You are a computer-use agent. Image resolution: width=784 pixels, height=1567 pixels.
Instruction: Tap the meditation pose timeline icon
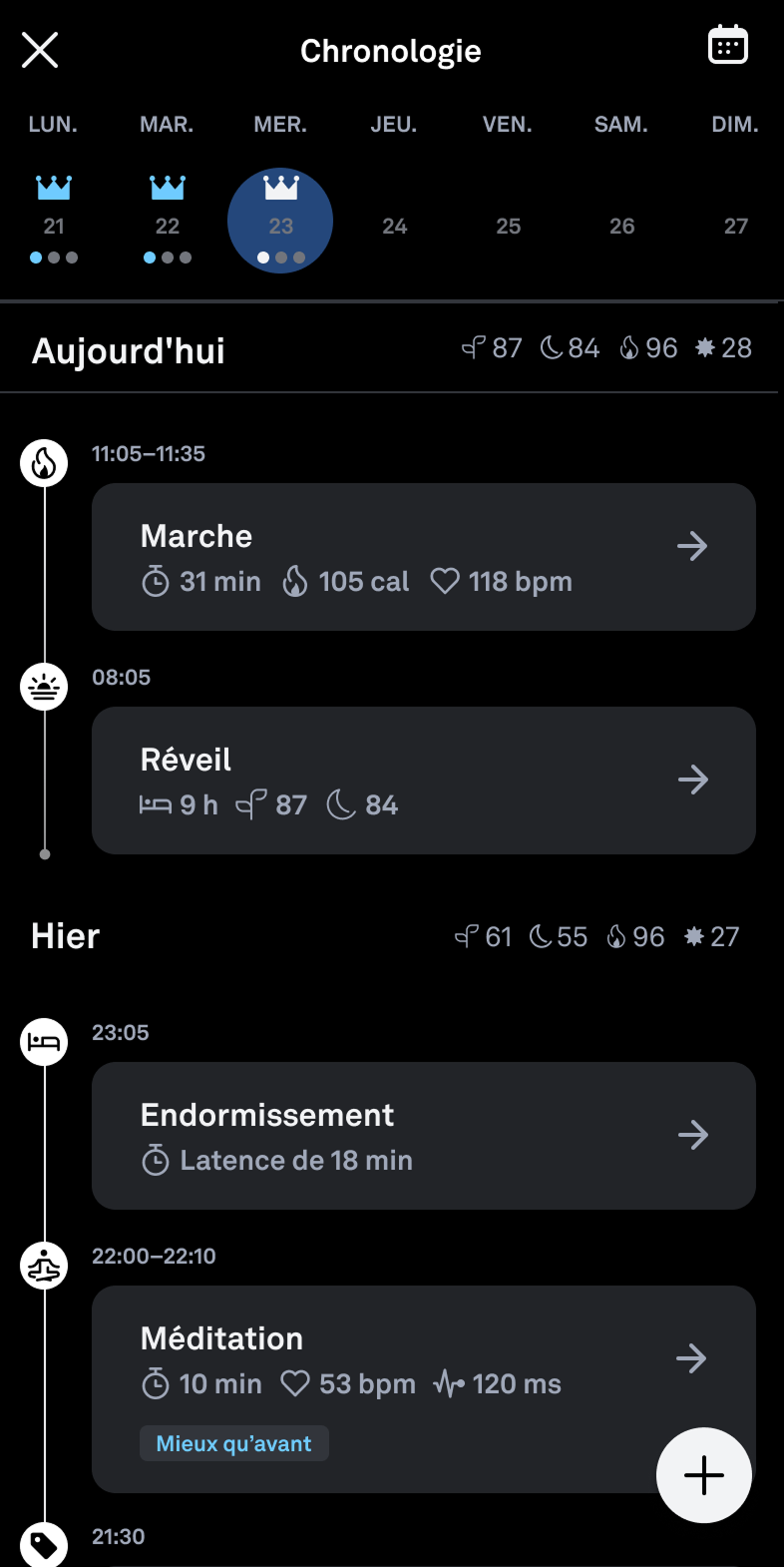(45, 1266)
